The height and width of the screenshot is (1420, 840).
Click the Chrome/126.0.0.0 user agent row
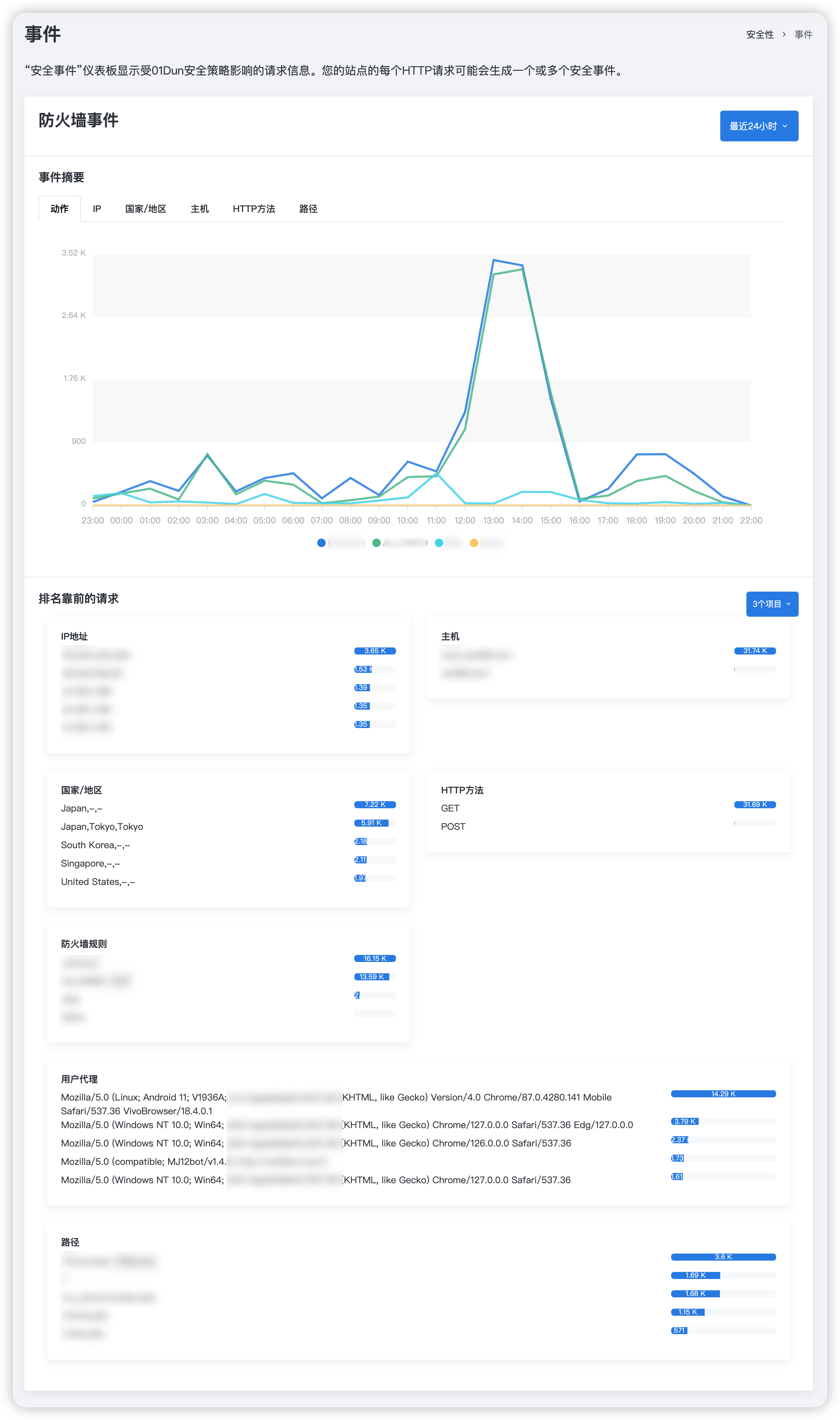[x=418, y=1143]
